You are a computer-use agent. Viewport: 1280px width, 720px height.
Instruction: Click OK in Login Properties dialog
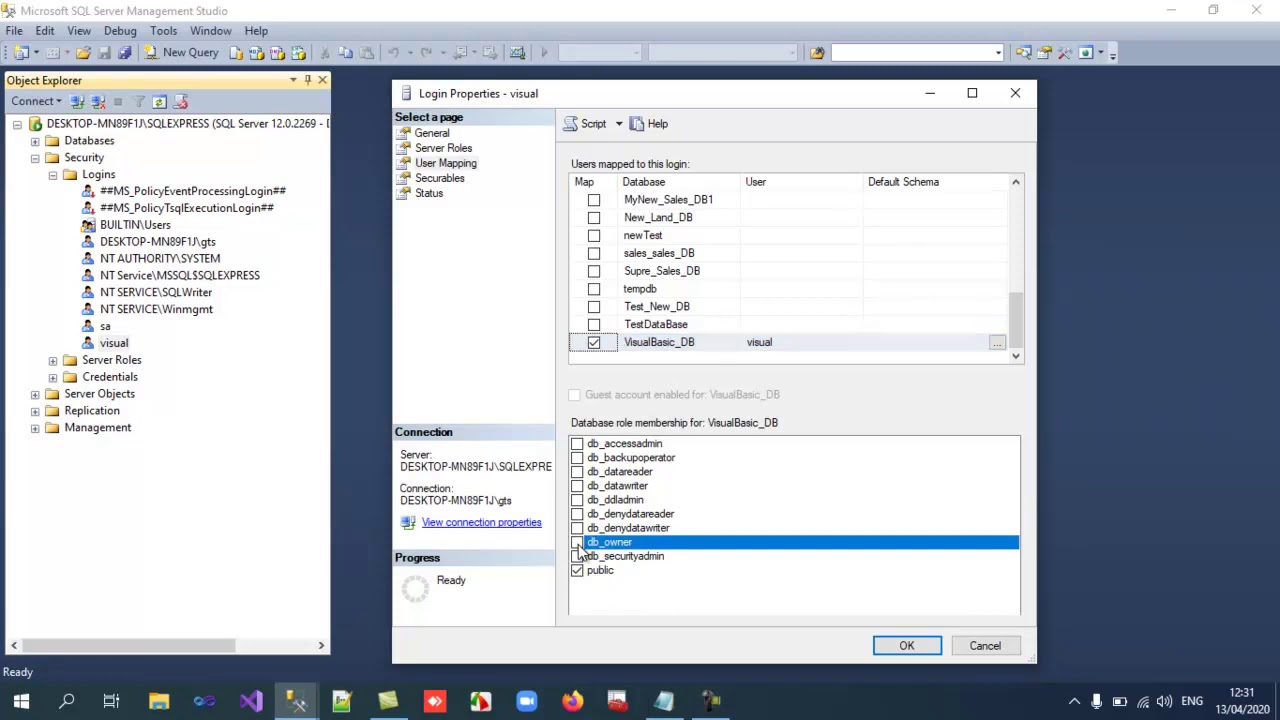click(907, 646)
